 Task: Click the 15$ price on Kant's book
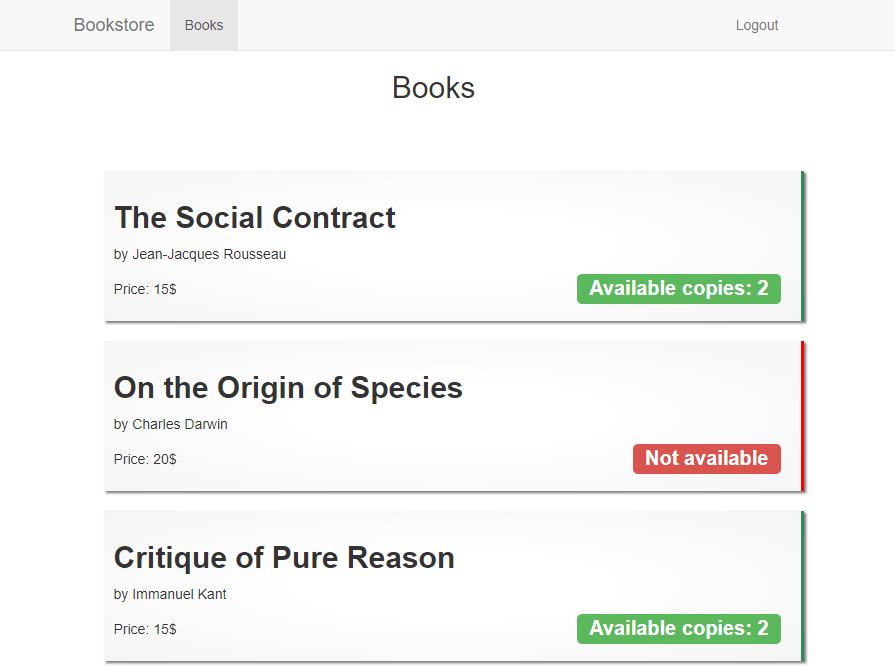click(x=145, y=629)
